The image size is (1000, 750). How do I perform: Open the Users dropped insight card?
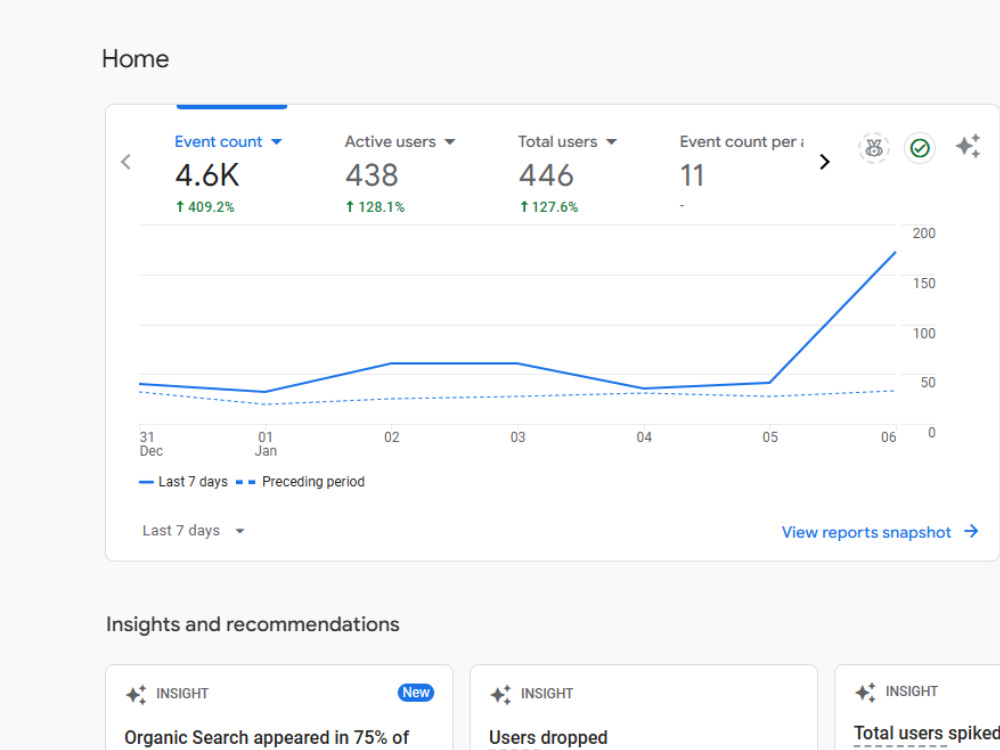tap(548, 737)
